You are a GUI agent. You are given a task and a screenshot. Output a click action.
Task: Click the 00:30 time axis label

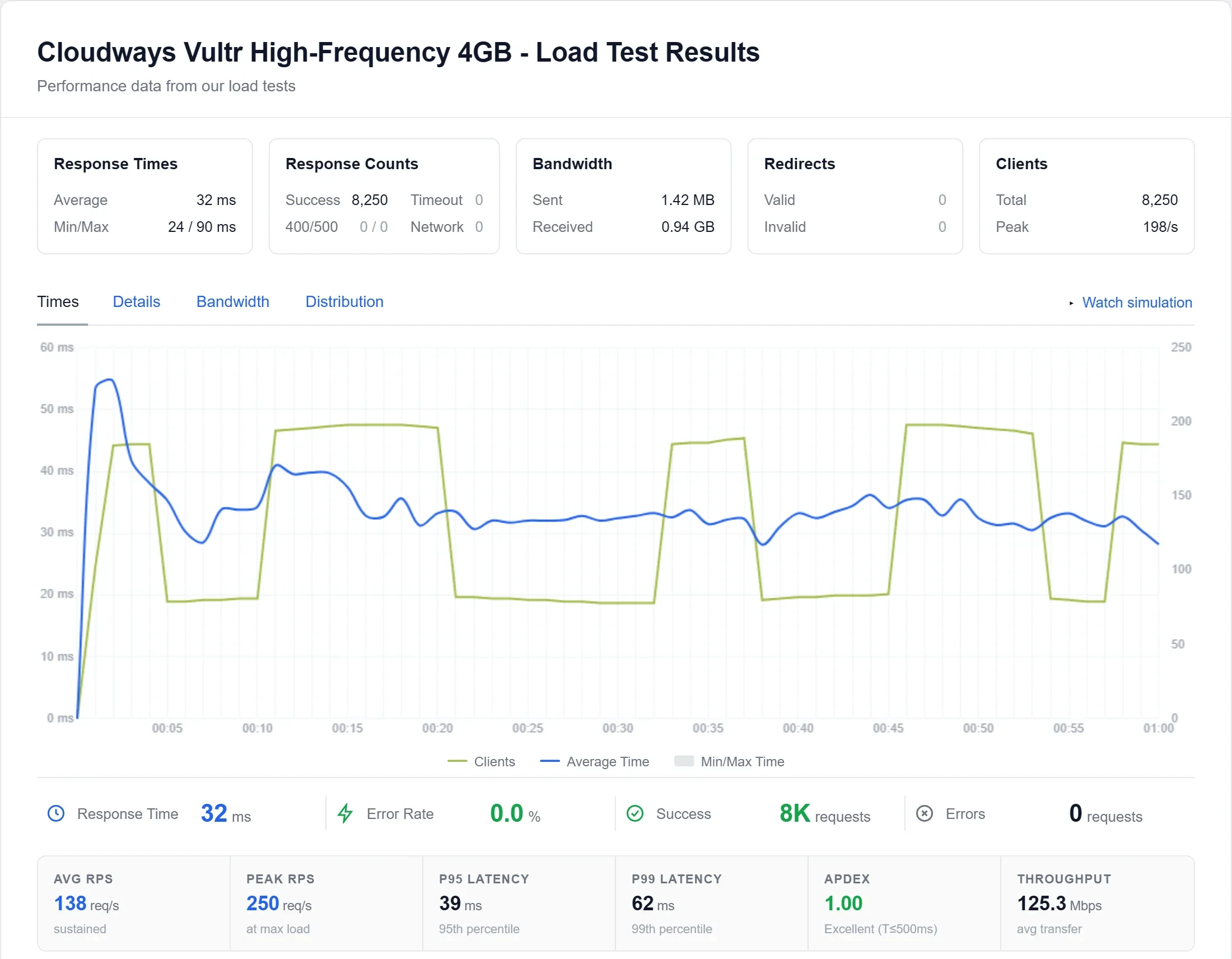coord(618,728)
